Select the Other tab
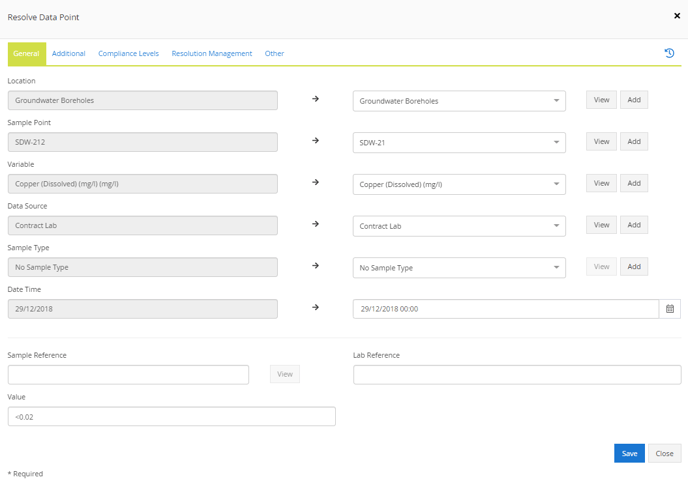688x490 pixels. 274,54
